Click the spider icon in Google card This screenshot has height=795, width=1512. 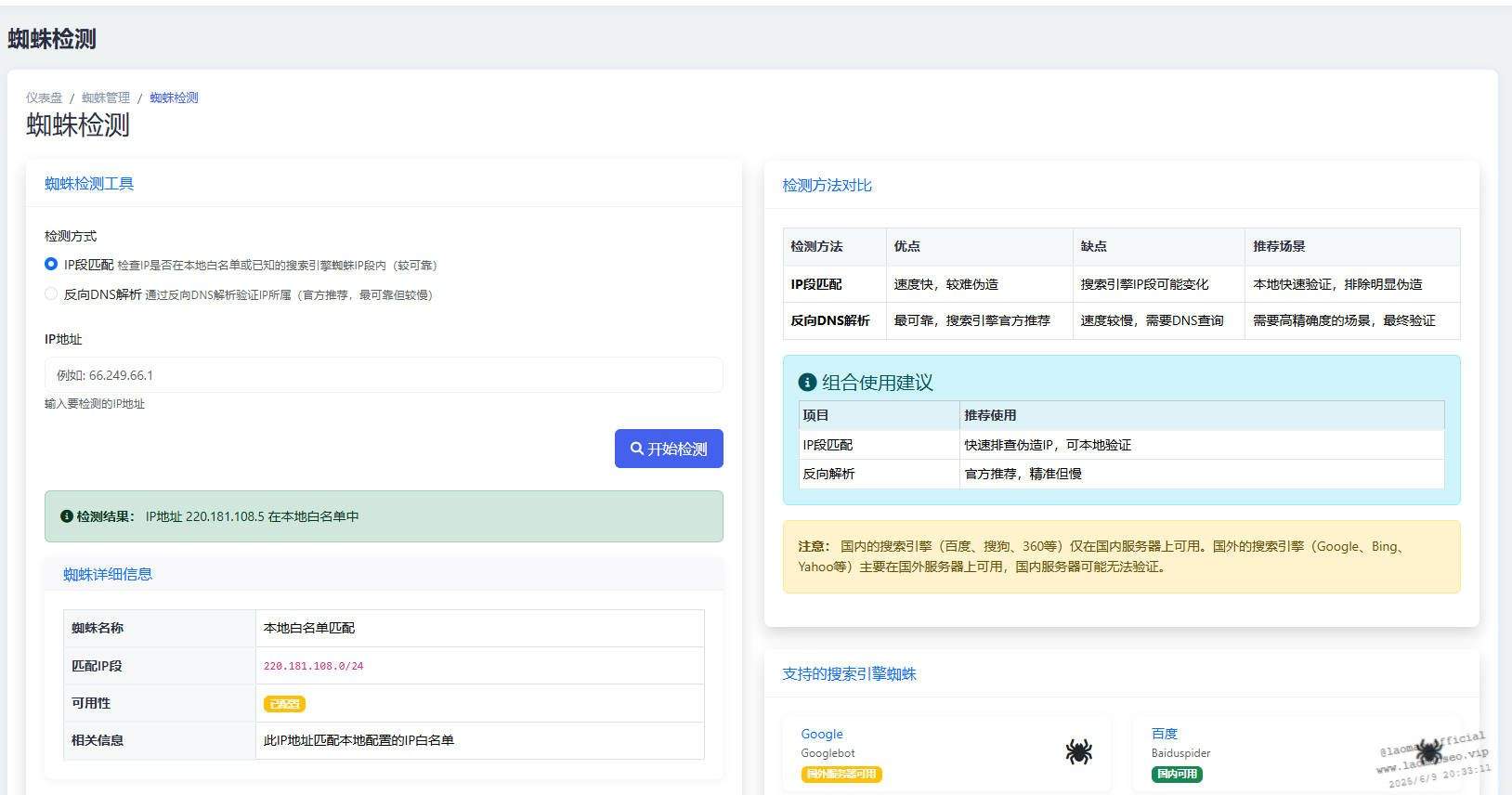(1078, 751)
